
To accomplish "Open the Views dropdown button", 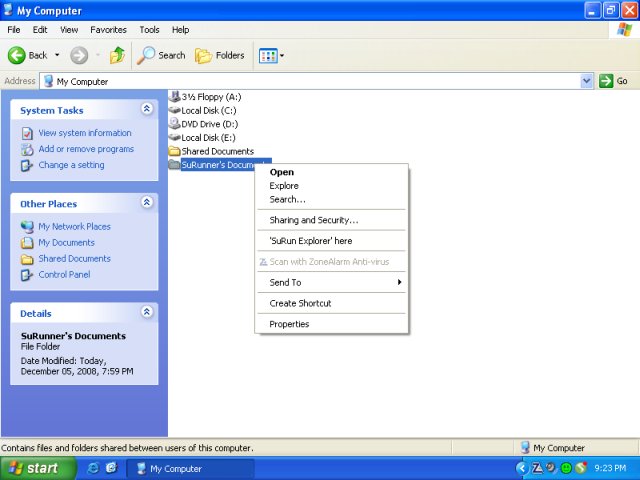I will point(272,55).
